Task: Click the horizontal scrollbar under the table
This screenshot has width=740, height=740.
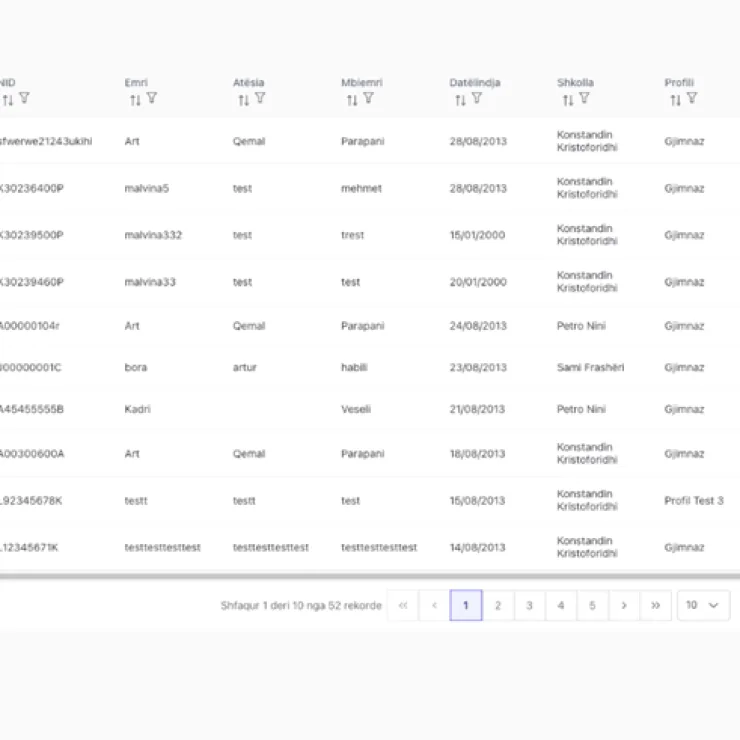Action: click(x=370, y=576)
